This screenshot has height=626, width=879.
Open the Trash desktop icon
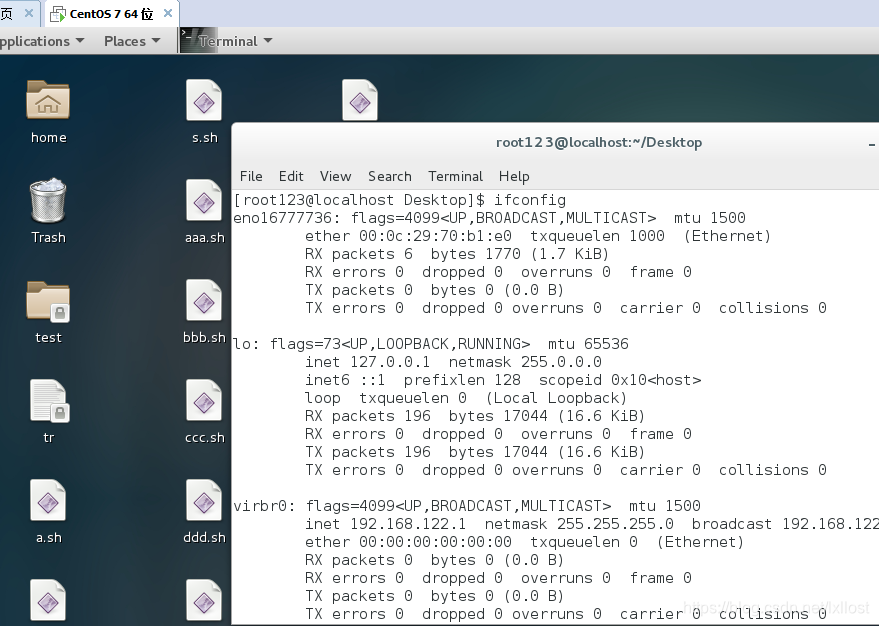click(x=48, y=200)
